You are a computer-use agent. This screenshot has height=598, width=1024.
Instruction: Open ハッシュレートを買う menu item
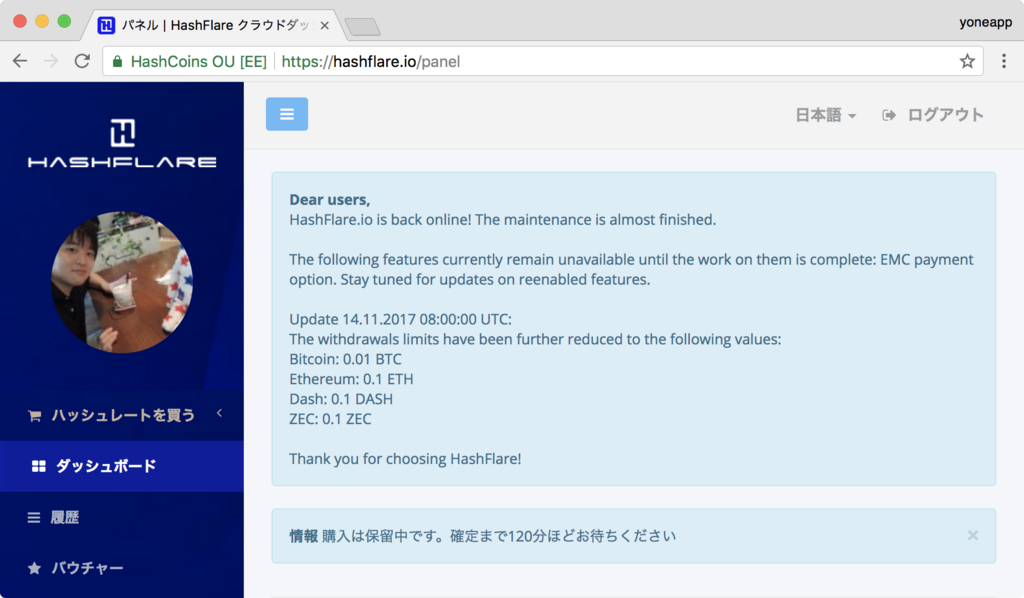(x=122, y=415)
